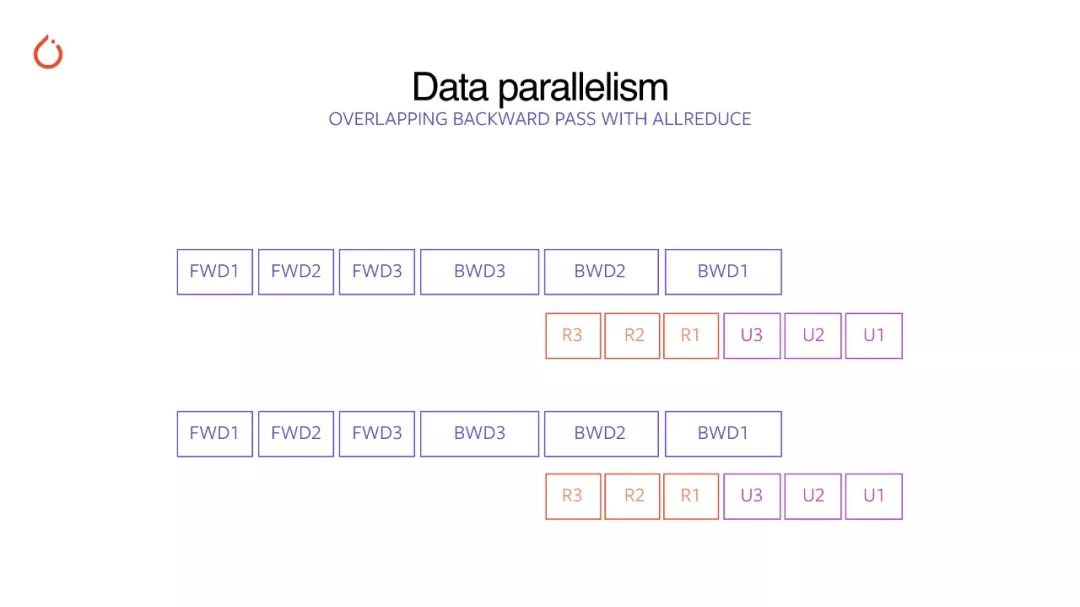The image size is (1080, 607).
Task: Select the Data parallelism slide title
Action: click(x=540, y=88)
